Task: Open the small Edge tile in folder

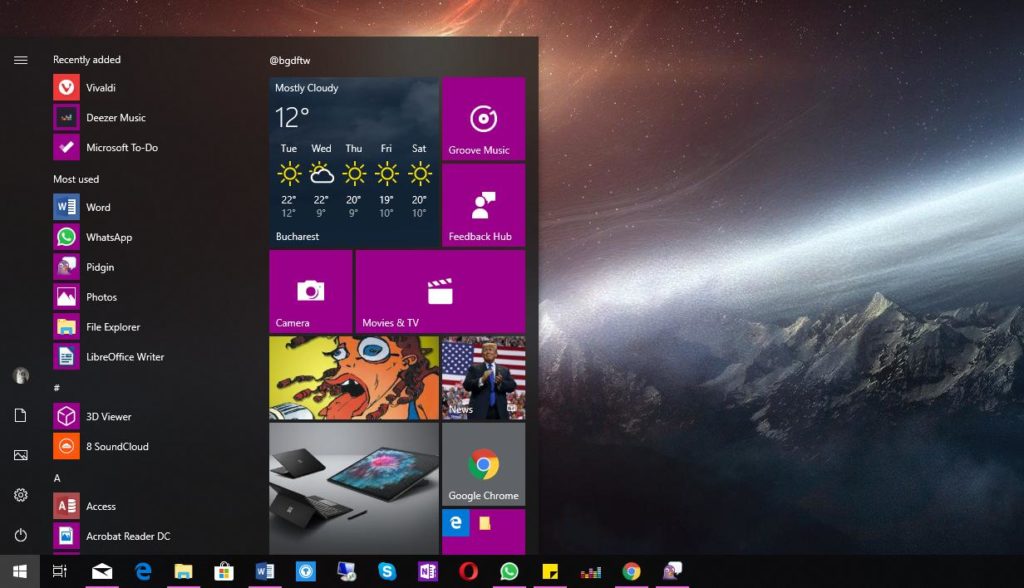Action: (456, 523)
